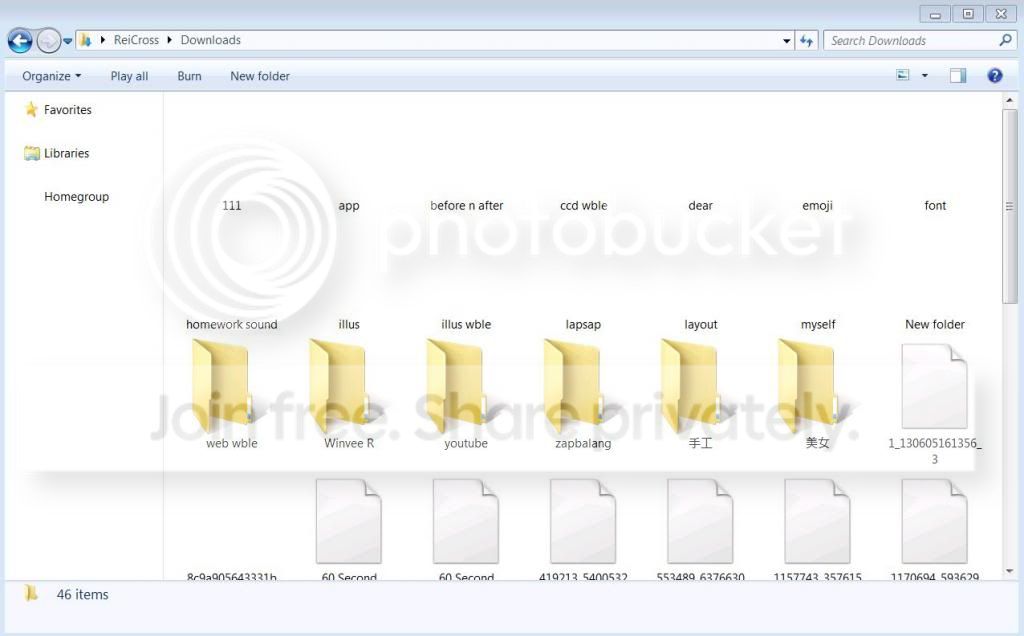The height and width of the screenshot is (636, 1024).
Task: Click the Search Downloads field
Action: coord(913,40)
